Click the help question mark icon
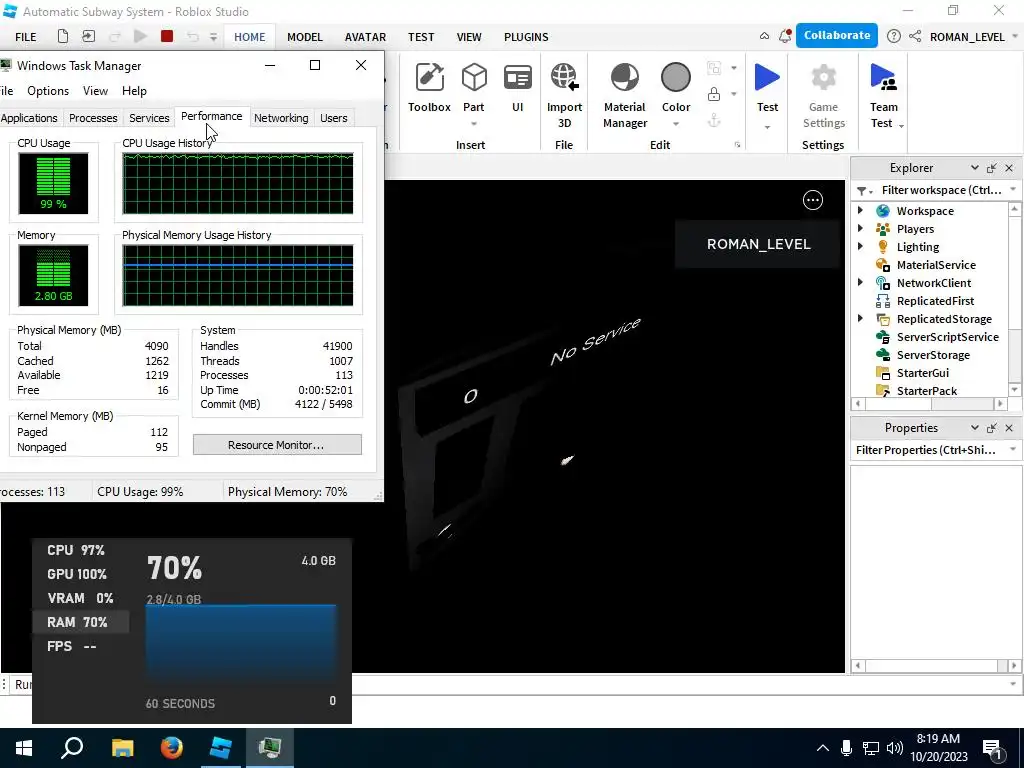This screenshot has width=1024, height=768. pyautogui.click(x=893, y=37)
